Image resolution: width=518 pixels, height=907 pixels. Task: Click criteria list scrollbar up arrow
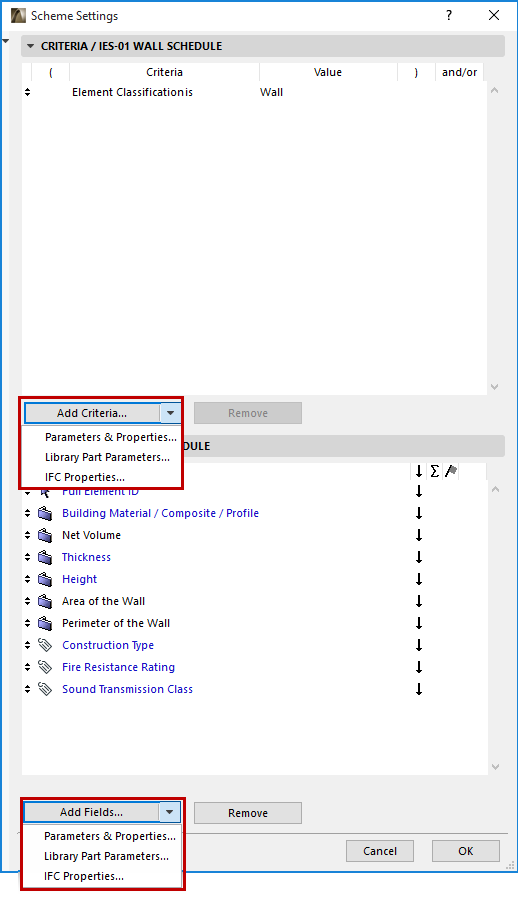tap(494, 90)
